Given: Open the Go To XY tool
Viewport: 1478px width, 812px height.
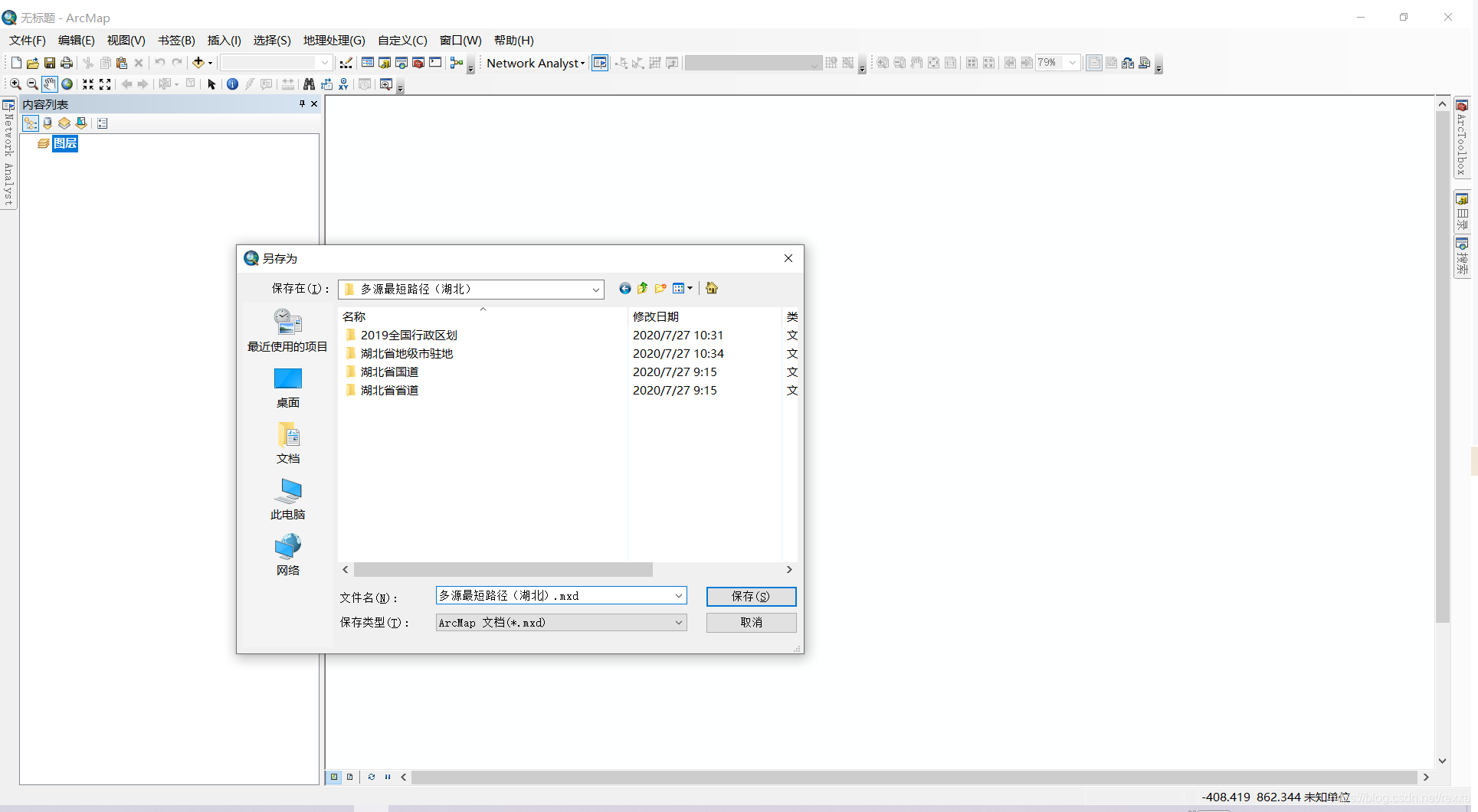Looking at the screenshot, I should click(344, 84).
